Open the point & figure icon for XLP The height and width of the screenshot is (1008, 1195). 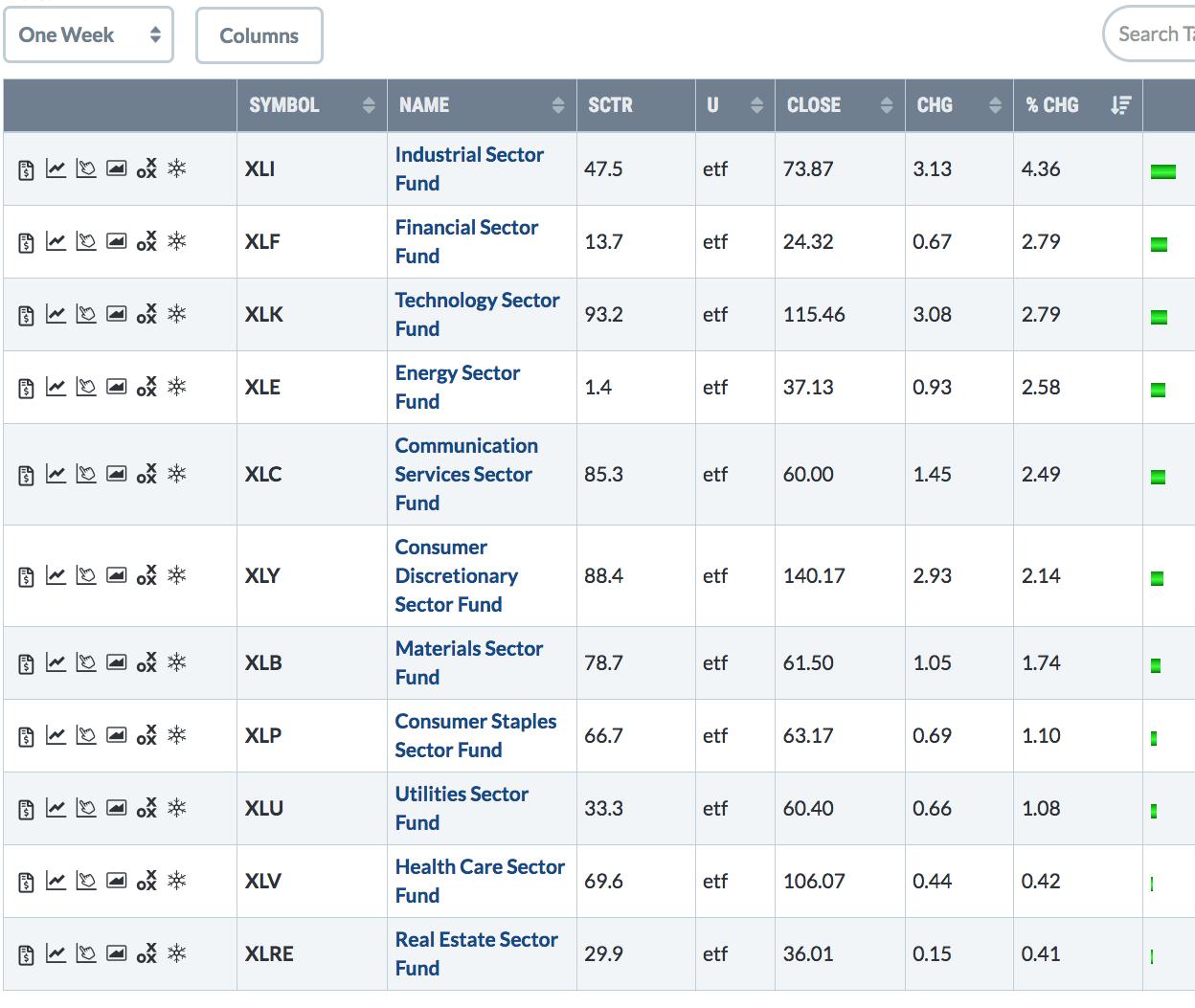(x=147, y=736)
